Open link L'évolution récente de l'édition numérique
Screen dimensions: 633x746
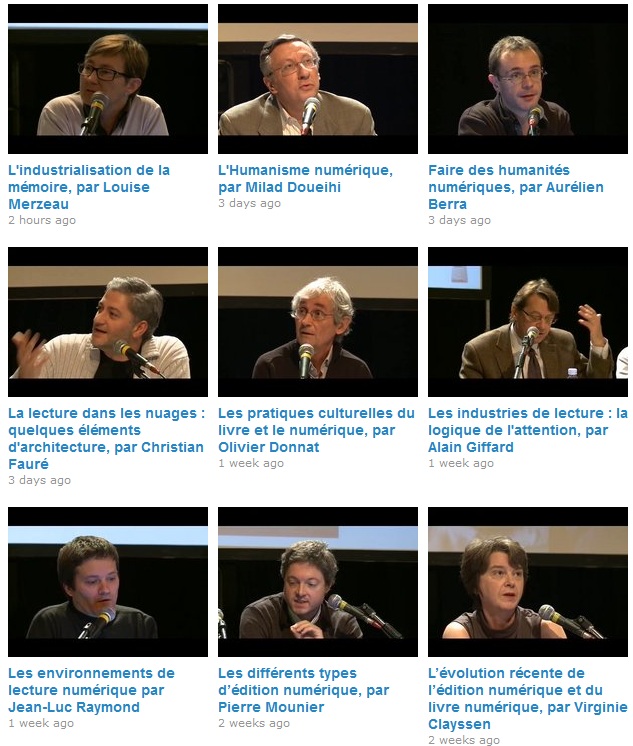528,698
